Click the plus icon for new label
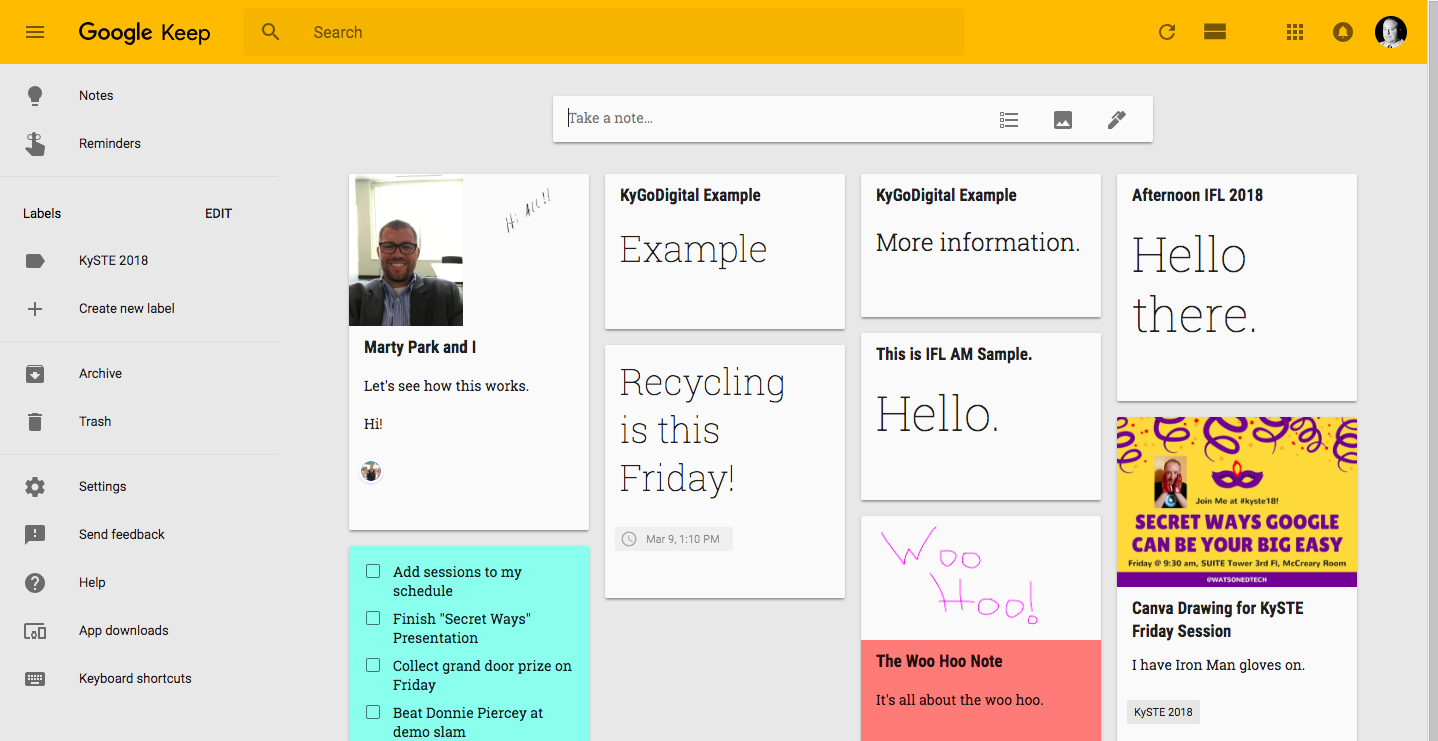Screen dimensions: 1438x741 35,309
